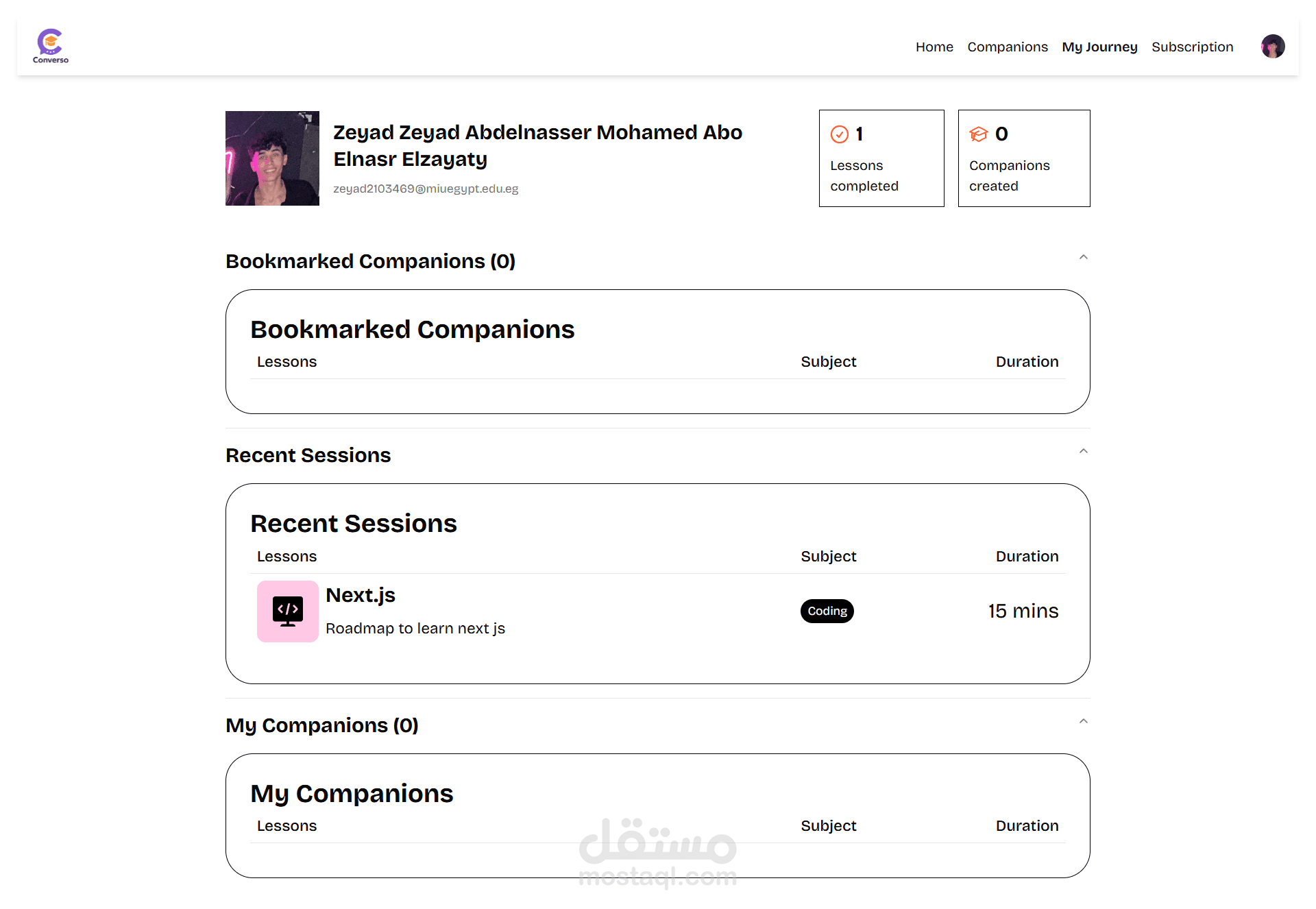Screen dimensions: 1316x909
Task: Click the 15 mins duration value
Action: (x=1023, y=611)
